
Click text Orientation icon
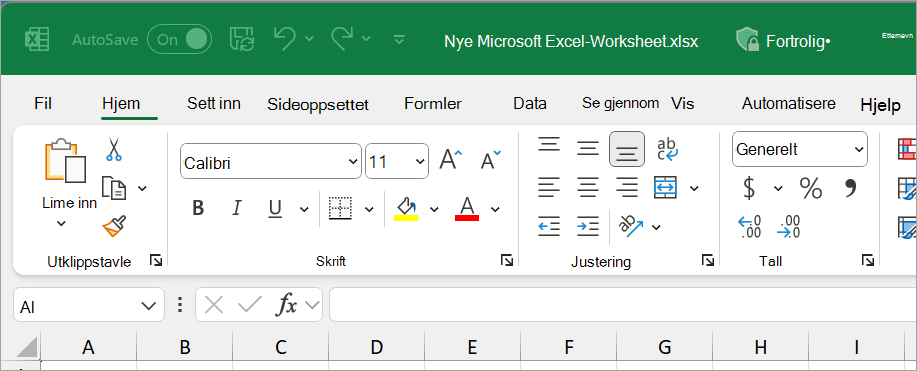(x=631, y=226)
